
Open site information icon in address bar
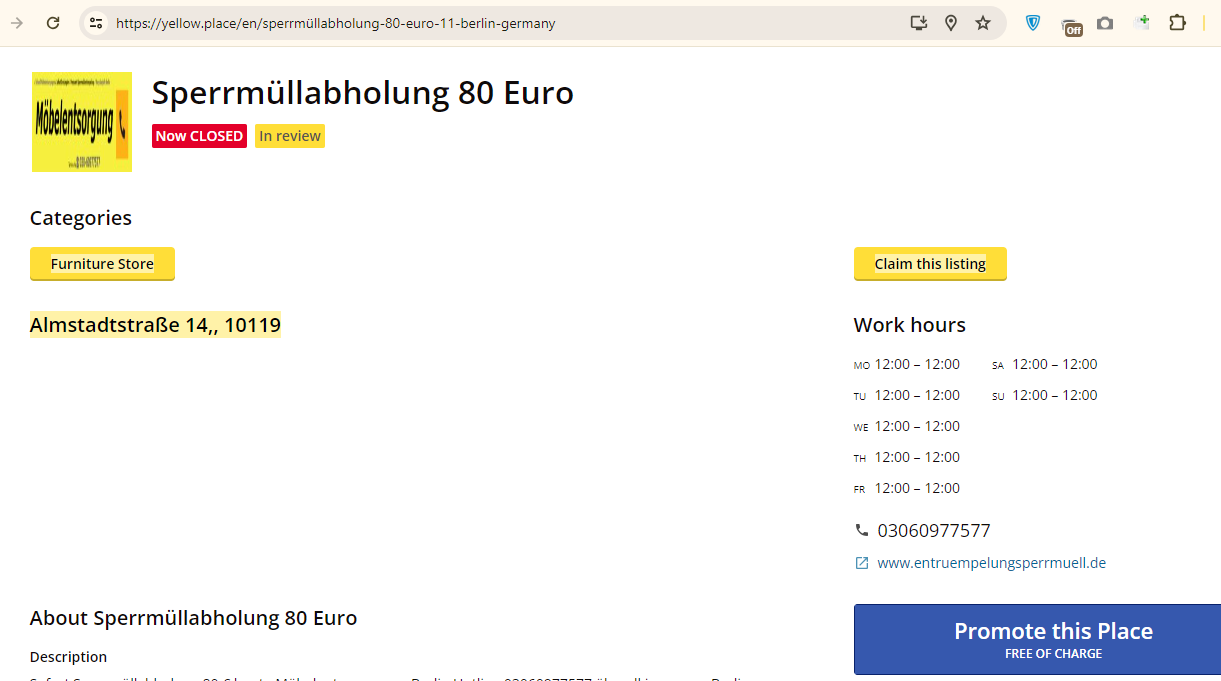[95, 23]
